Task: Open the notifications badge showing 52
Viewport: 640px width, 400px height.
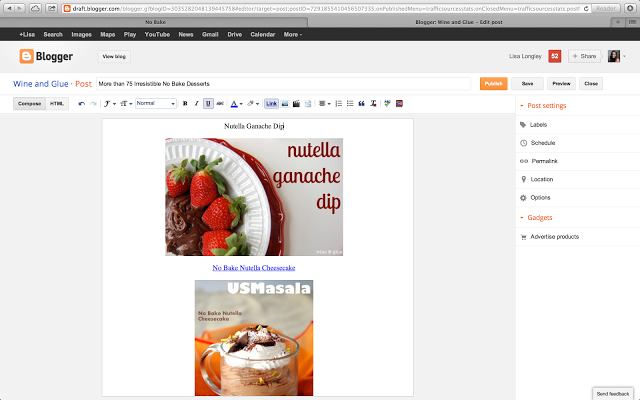Action: [x=555, y=56]
